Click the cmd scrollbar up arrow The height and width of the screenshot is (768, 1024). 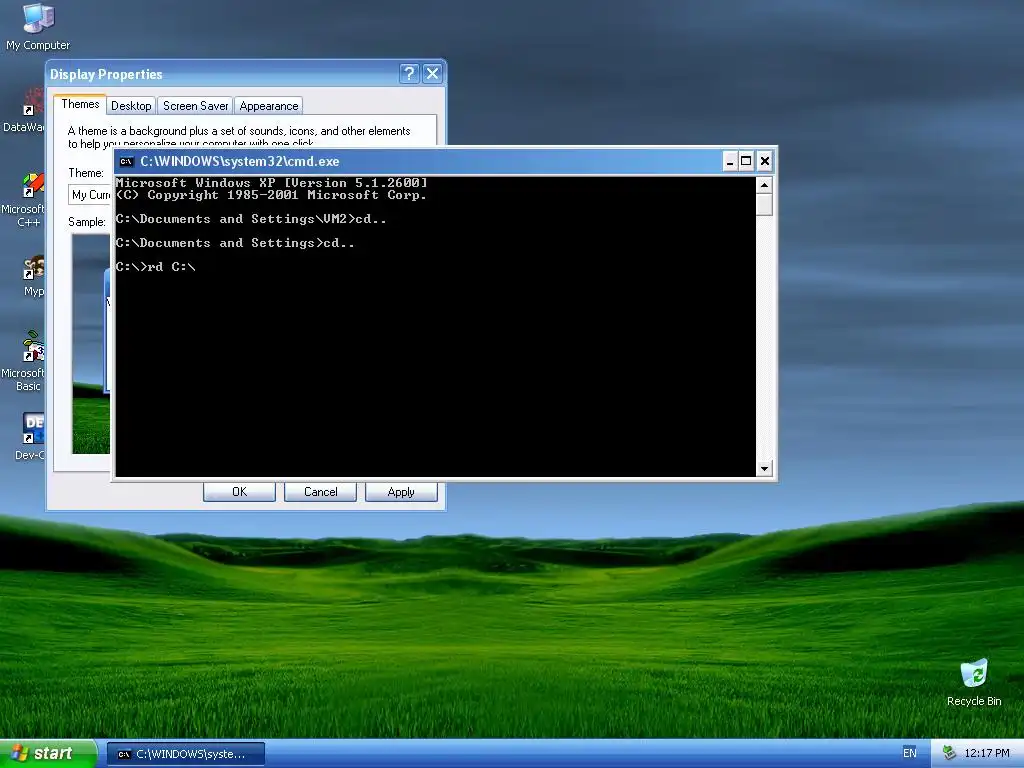pyautogui.click(x=764, y=185)
